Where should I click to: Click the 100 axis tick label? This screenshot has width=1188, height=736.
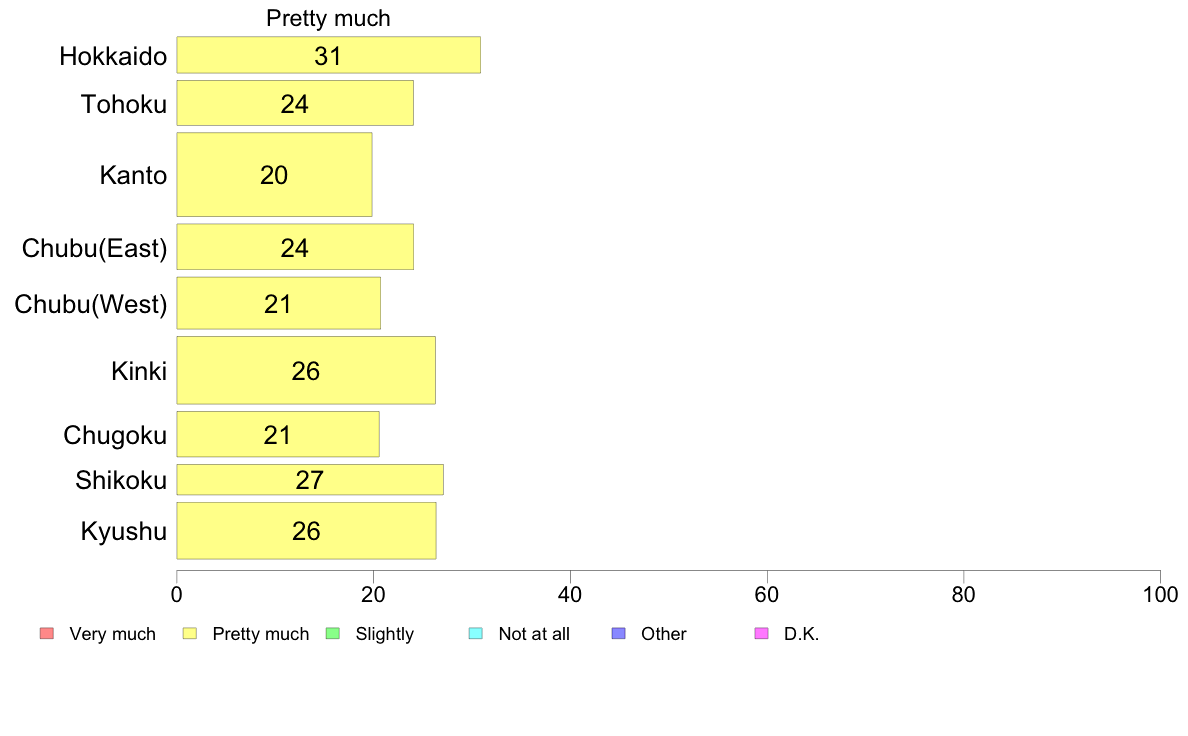pos(1160,595)
